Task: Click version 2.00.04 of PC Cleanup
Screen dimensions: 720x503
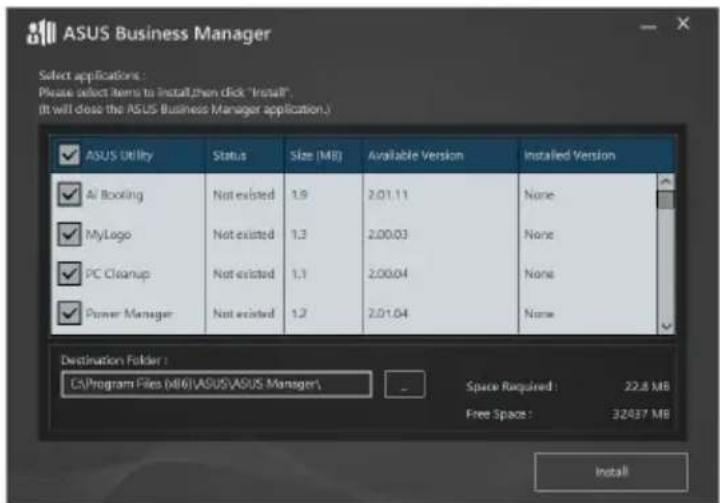Action: point(388,274)
